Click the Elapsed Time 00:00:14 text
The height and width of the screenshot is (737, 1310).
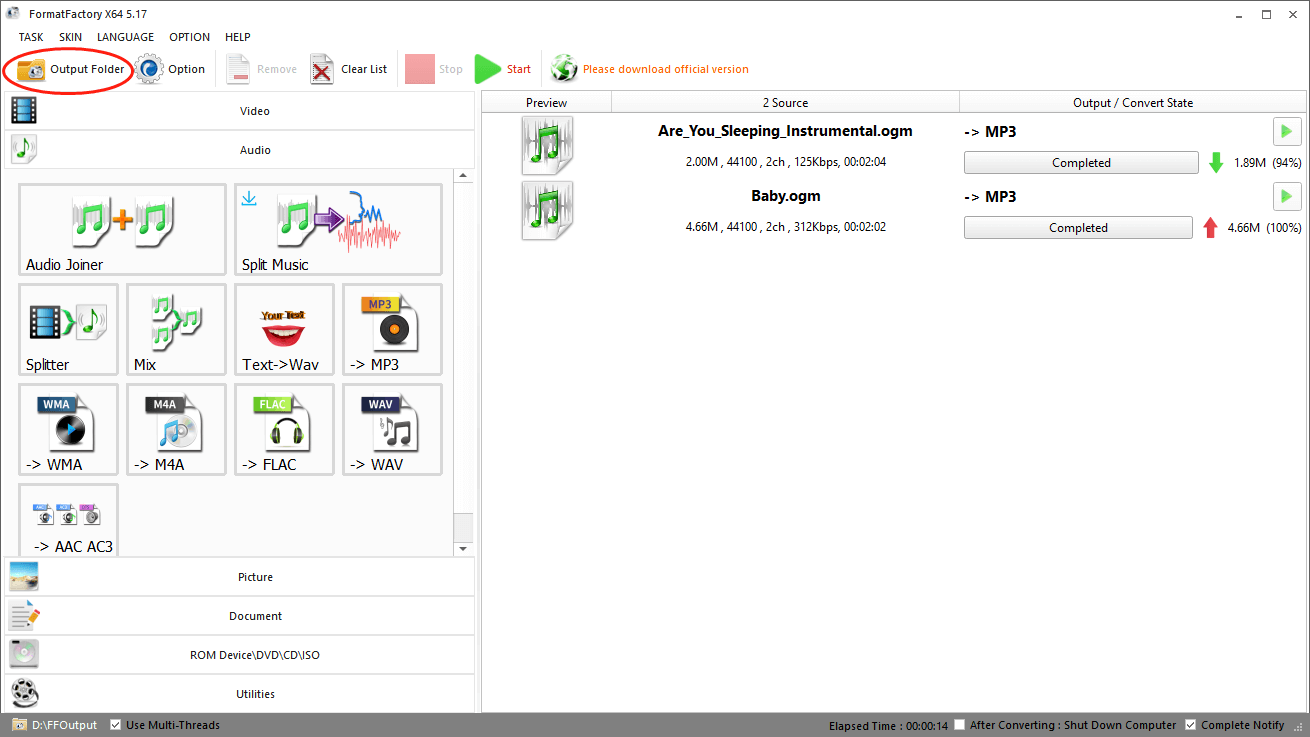888,725
